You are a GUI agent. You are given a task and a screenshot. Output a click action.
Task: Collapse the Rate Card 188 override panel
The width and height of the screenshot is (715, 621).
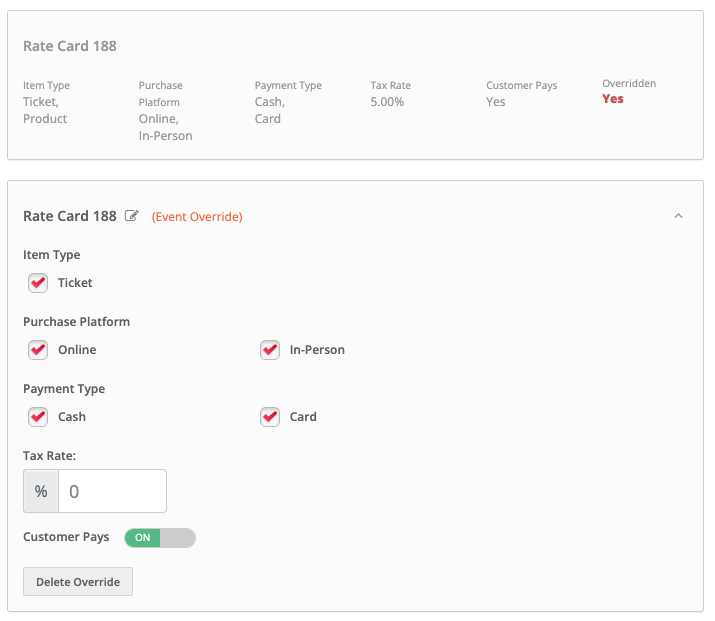pyautogui.click(x=678, y=216)
